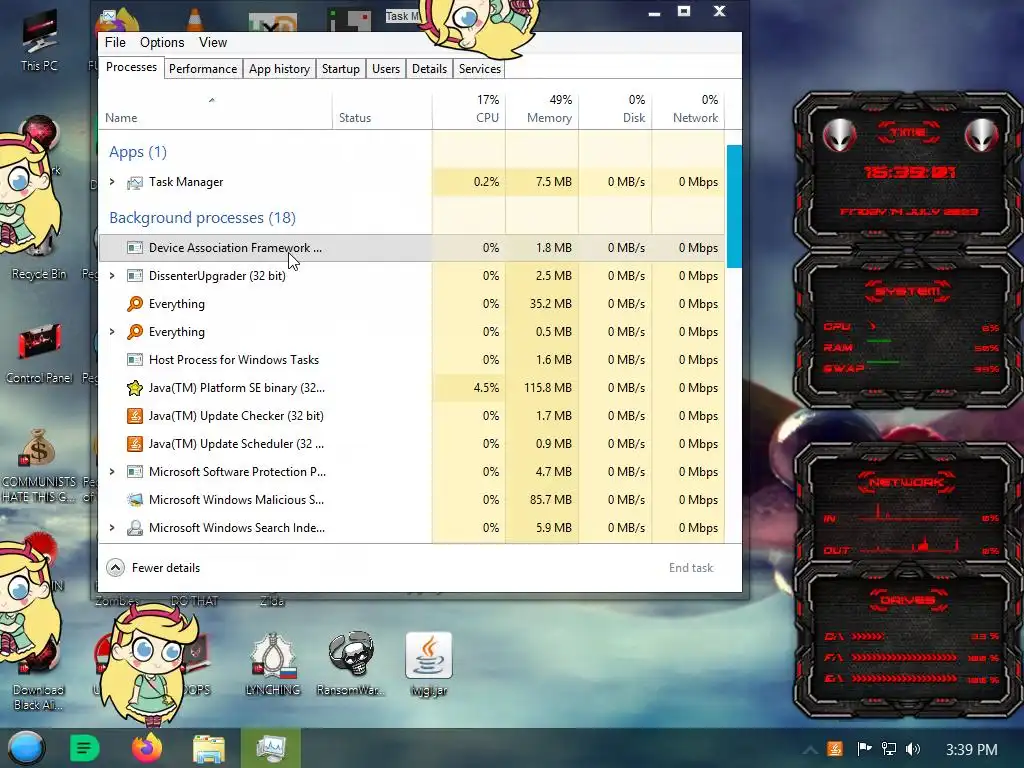Click the End task button
The height and width of the screenshot is (768, 1024).
click(x=691, y=568)
